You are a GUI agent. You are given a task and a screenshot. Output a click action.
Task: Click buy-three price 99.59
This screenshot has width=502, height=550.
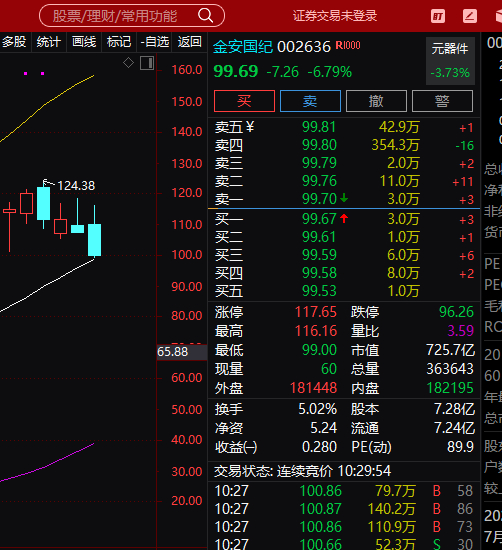tap(319, 255)
